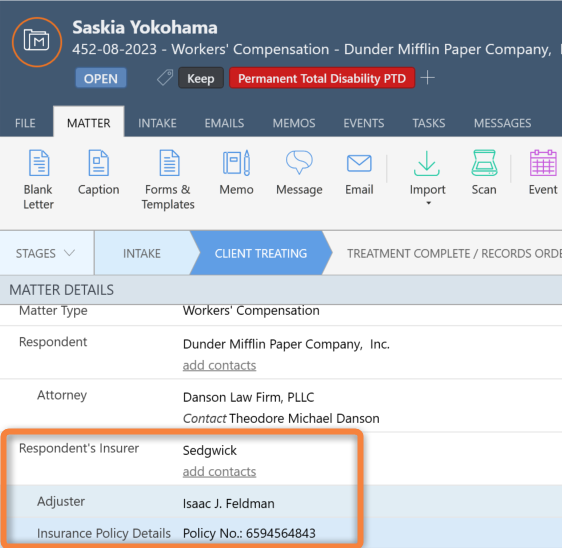The width and height of the screenshot is (562, 548).
Task: Click the Import download icon
Action: click(x=427, y=163)
